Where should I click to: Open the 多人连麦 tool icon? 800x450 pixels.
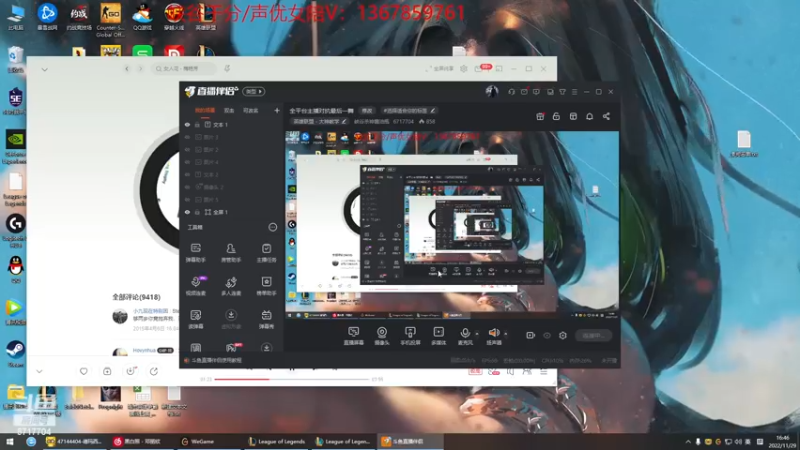[x=231, y=286]
